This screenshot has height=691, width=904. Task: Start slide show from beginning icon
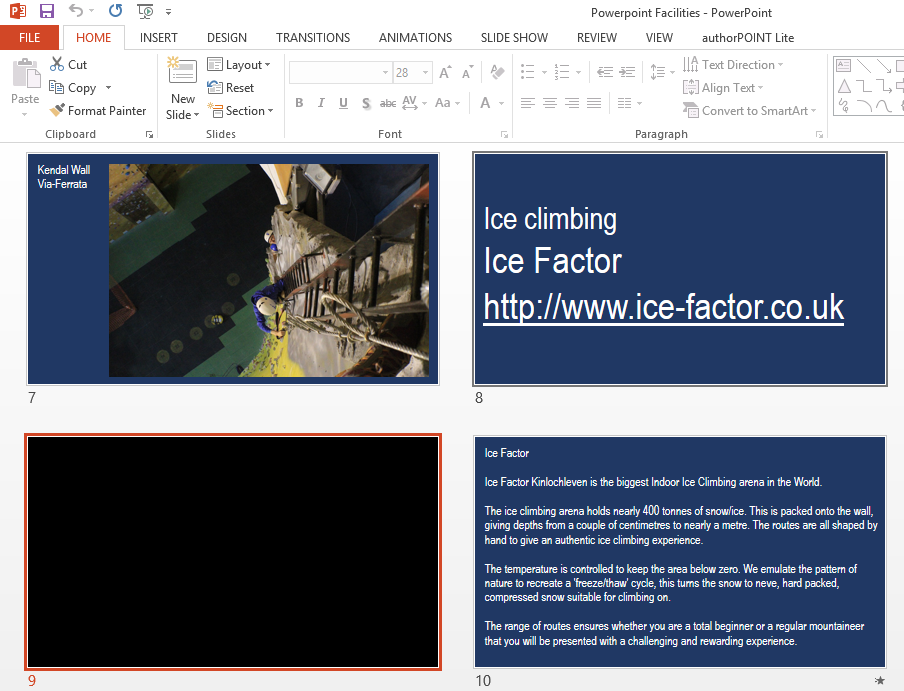[145, 11]
